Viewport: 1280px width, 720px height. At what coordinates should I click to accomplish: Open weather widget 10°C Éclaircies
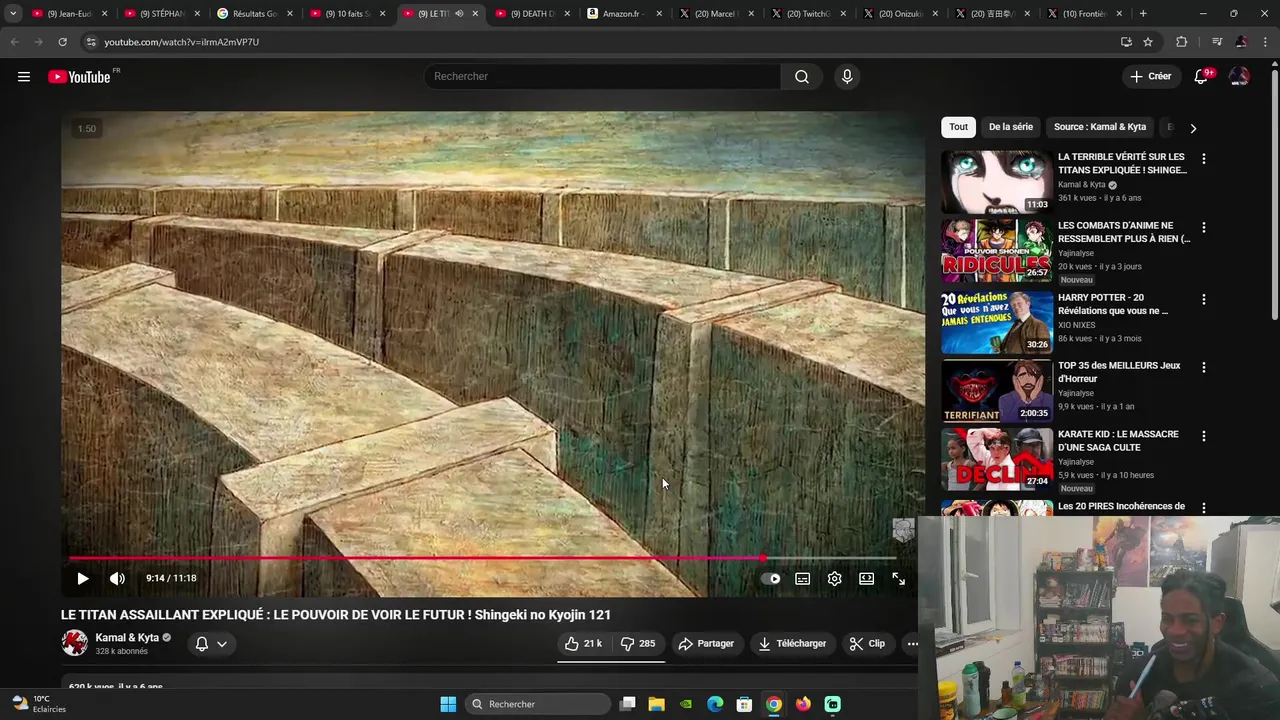coord(38,704)
